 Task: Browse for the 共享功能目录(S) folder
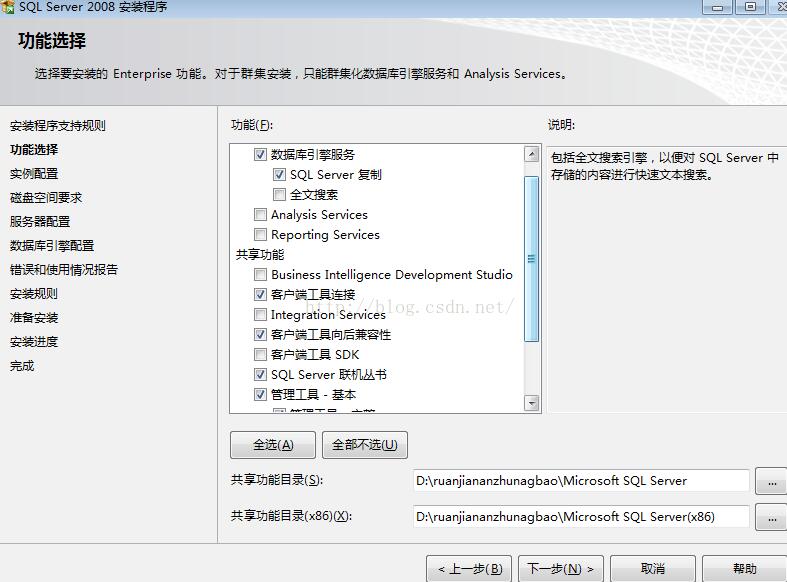pyautogui.click(x=771, y=482)
